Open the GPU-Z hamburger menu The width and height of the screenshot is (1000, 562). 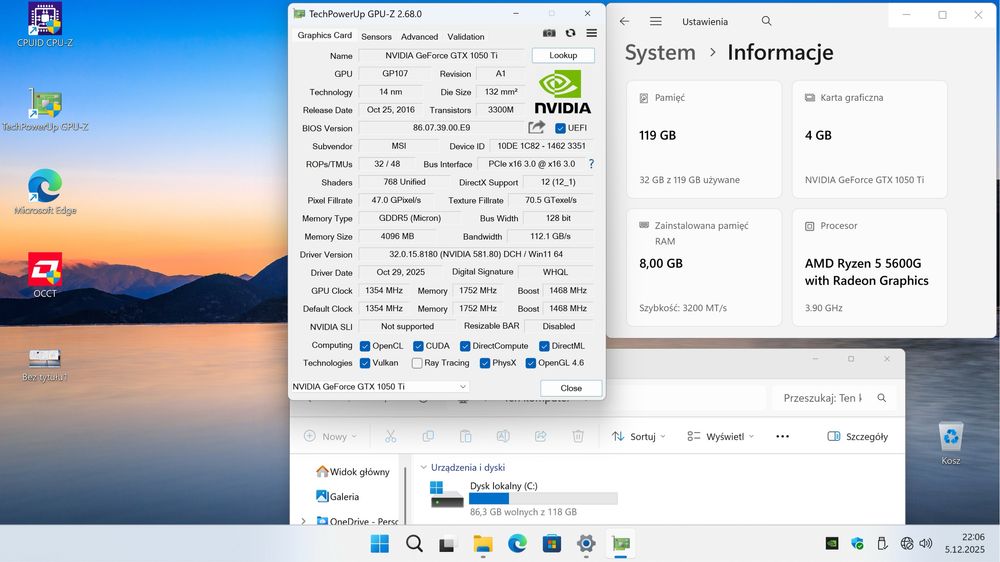click(592, 33)
